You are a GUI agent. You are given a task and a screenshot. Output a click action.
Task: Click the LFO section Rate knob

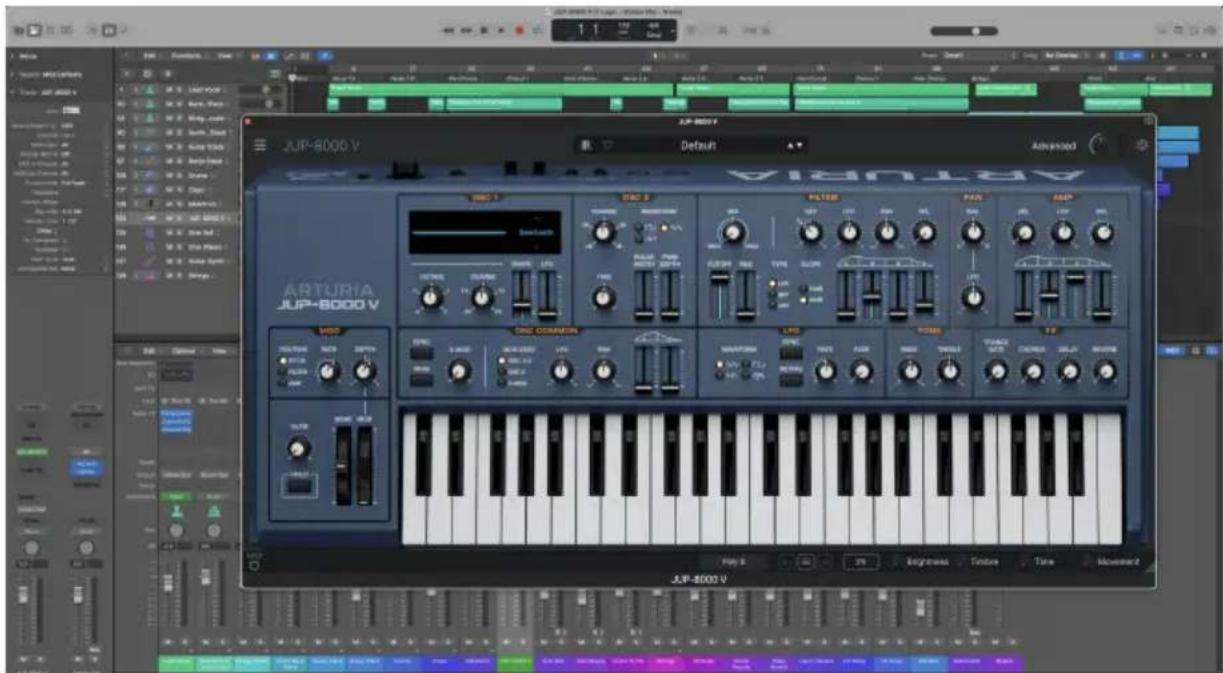tap(825, 372)
